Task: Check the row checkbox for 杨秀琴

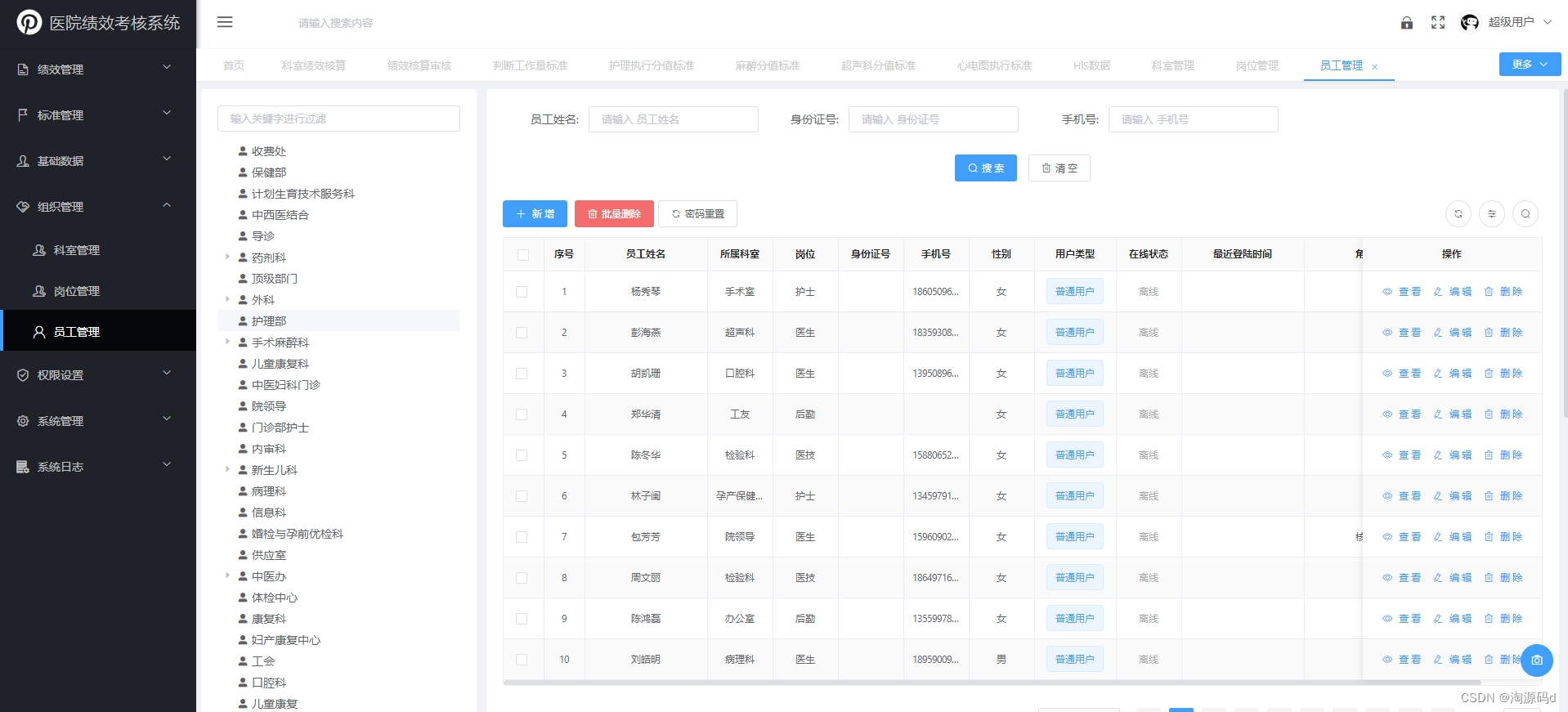Action: click(x=522, y=292)
